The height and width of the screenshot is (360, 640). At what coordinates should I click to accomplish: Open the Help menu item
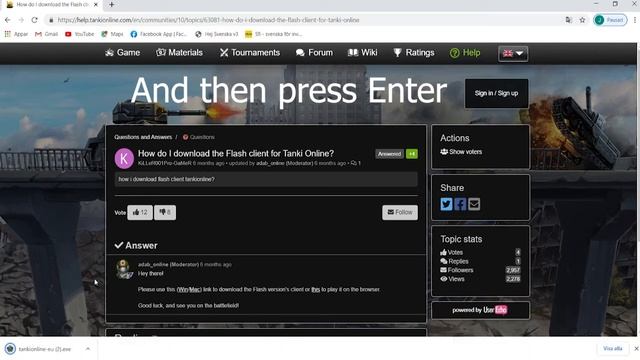pos(465,53)
